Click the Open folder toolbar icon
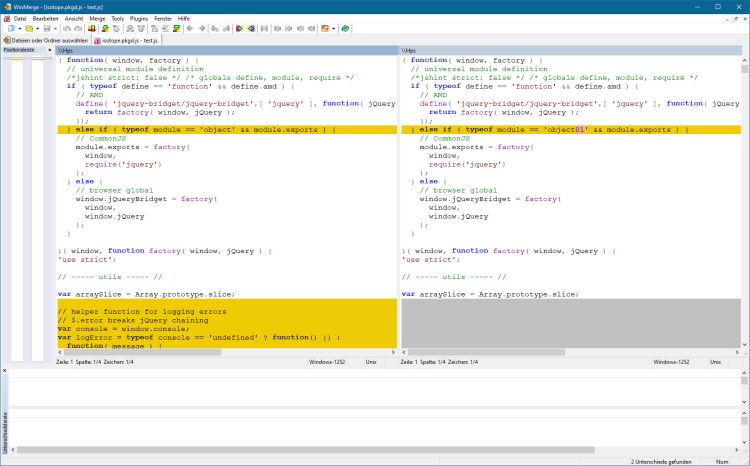Image resolution: width=750 pixels, height=466 pixels. coord(31,29)
